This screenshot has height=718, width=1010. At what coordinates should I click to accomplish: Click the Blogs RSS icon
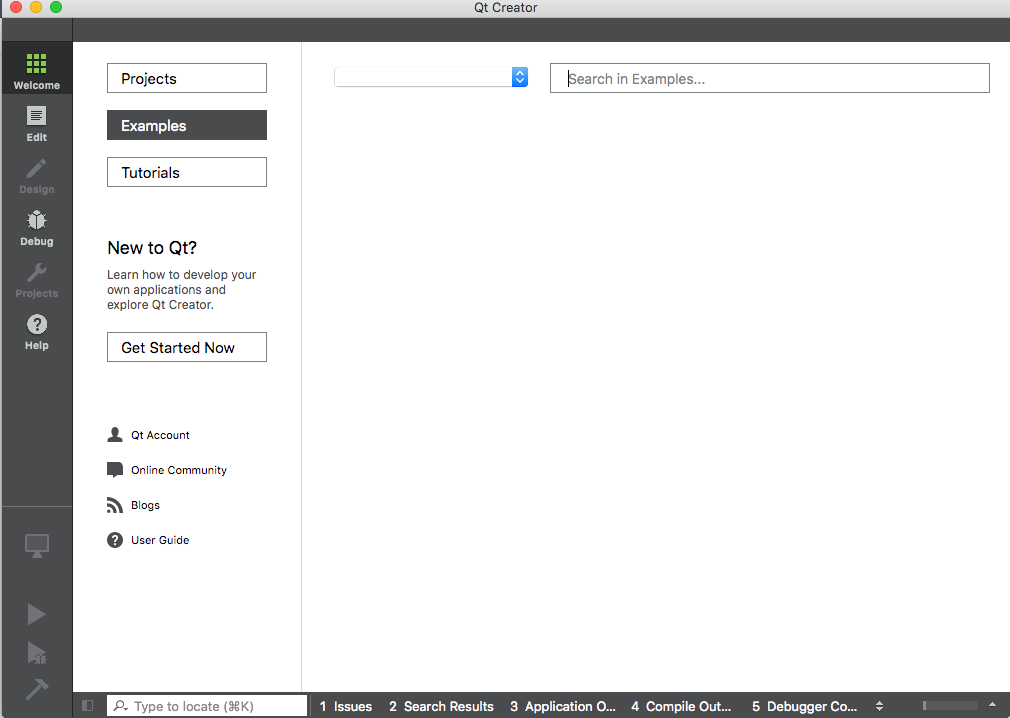point(115,505)
